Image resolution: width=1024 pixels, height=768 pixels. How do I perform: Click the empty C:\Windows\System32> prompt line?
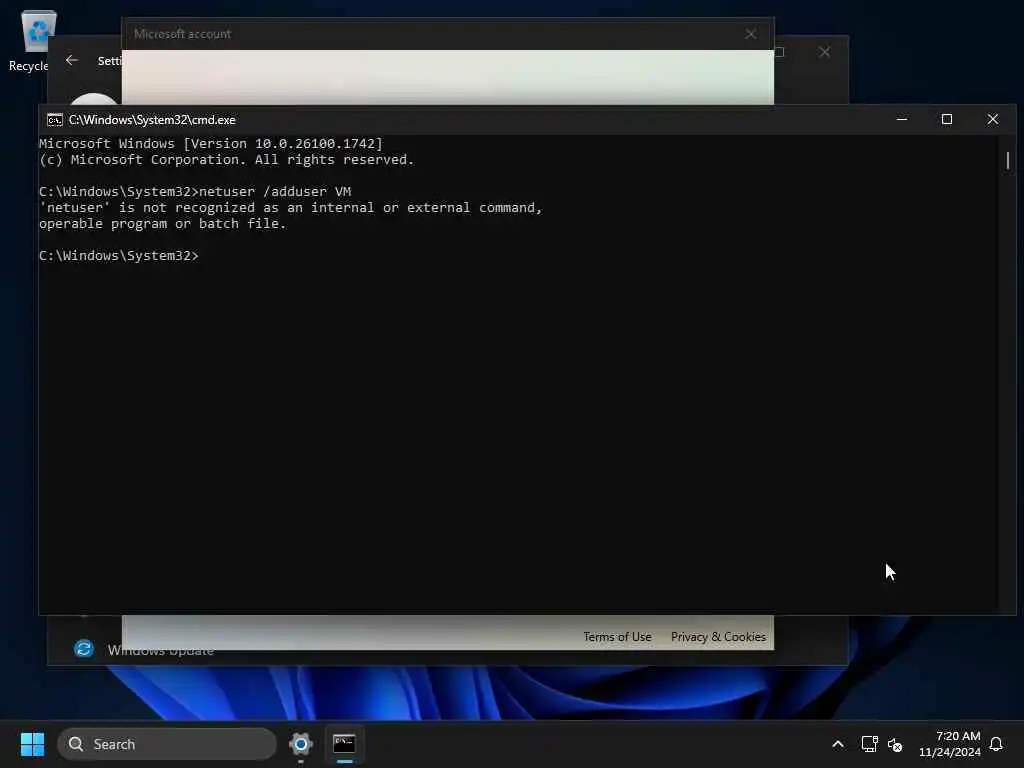click(x=119, y=255)
